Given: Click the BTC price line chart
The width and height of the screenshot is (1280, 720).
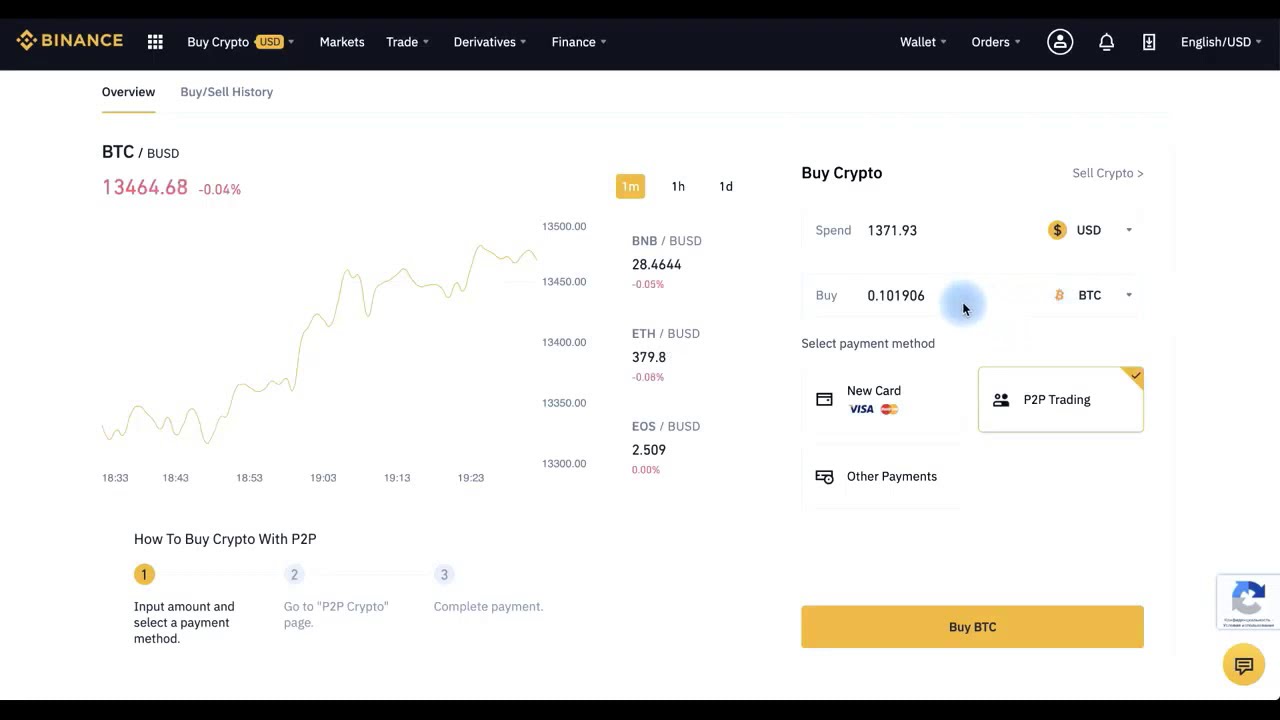Looking at the screenshot, I should point(320,345).
